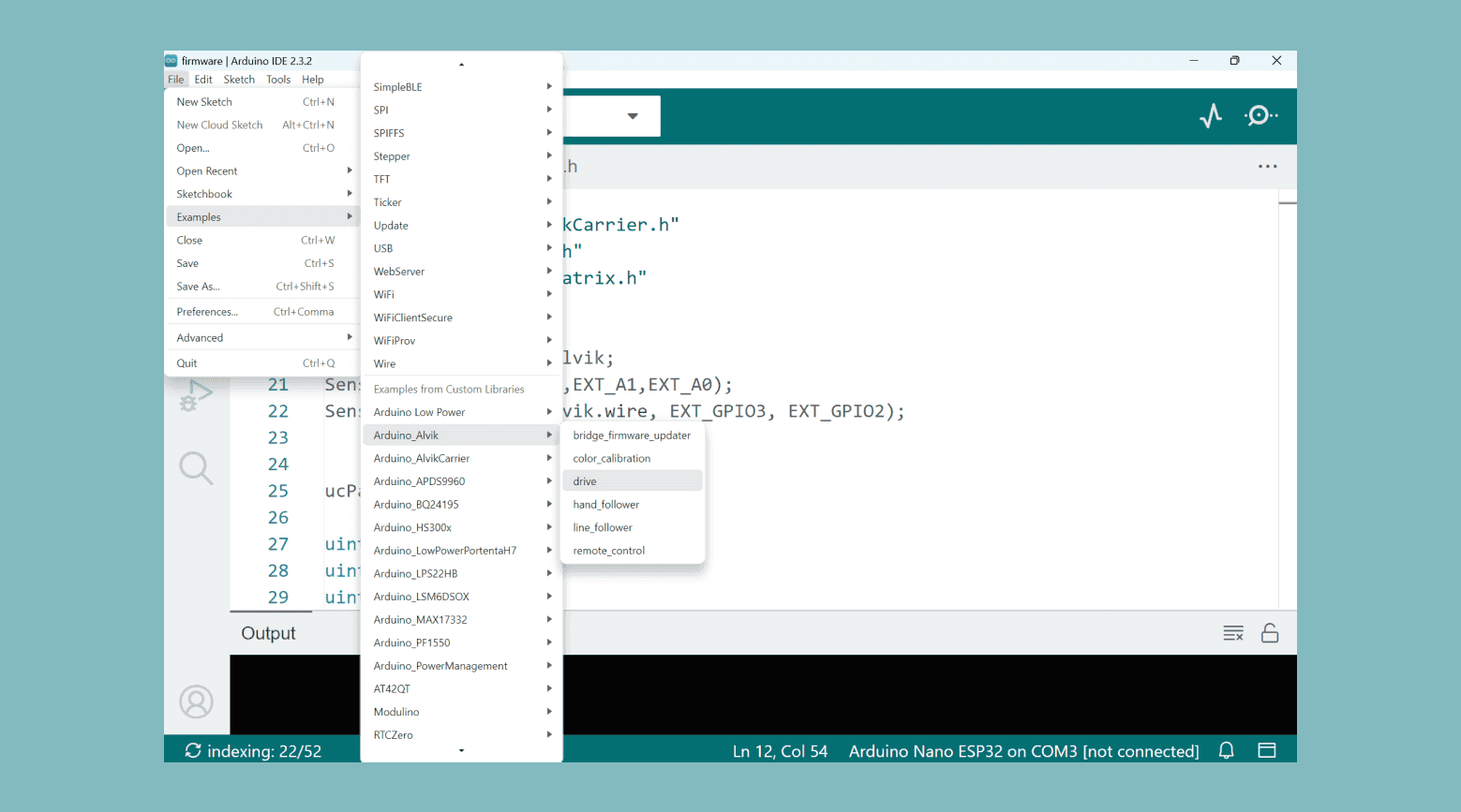Click the three-dot tab options menu

(x=1267, y=167)
